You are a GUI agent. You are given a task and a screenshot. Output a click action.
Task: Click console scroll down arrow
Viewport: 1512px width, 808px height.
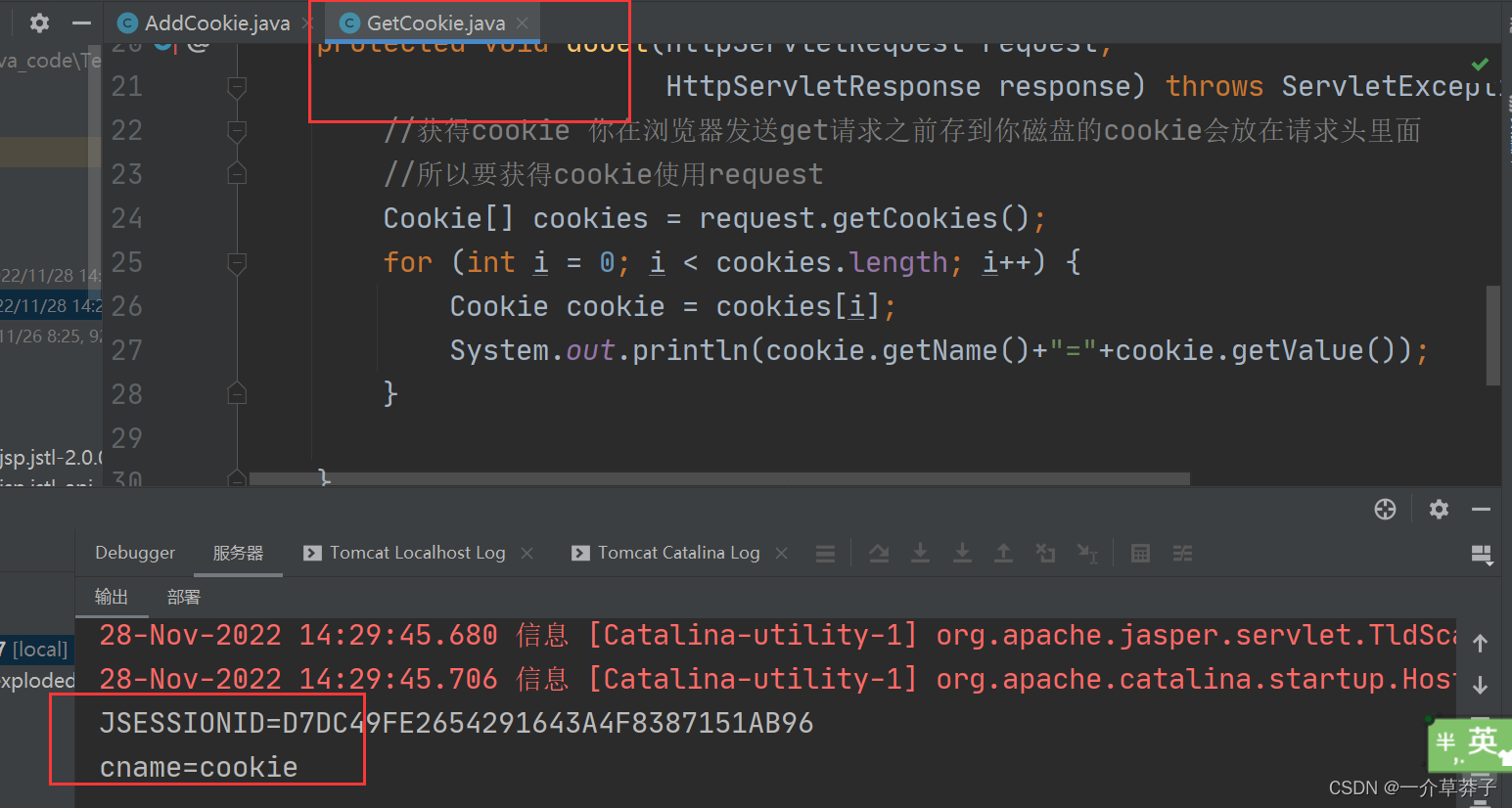[x=1480, y=685]
